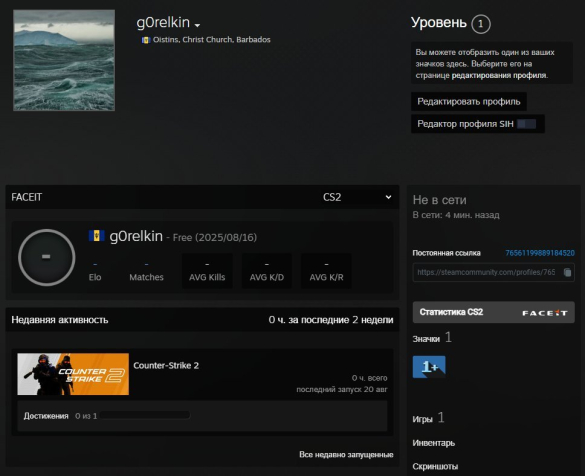Click 0 ч. за последние 2 недели text

(331, 320)
